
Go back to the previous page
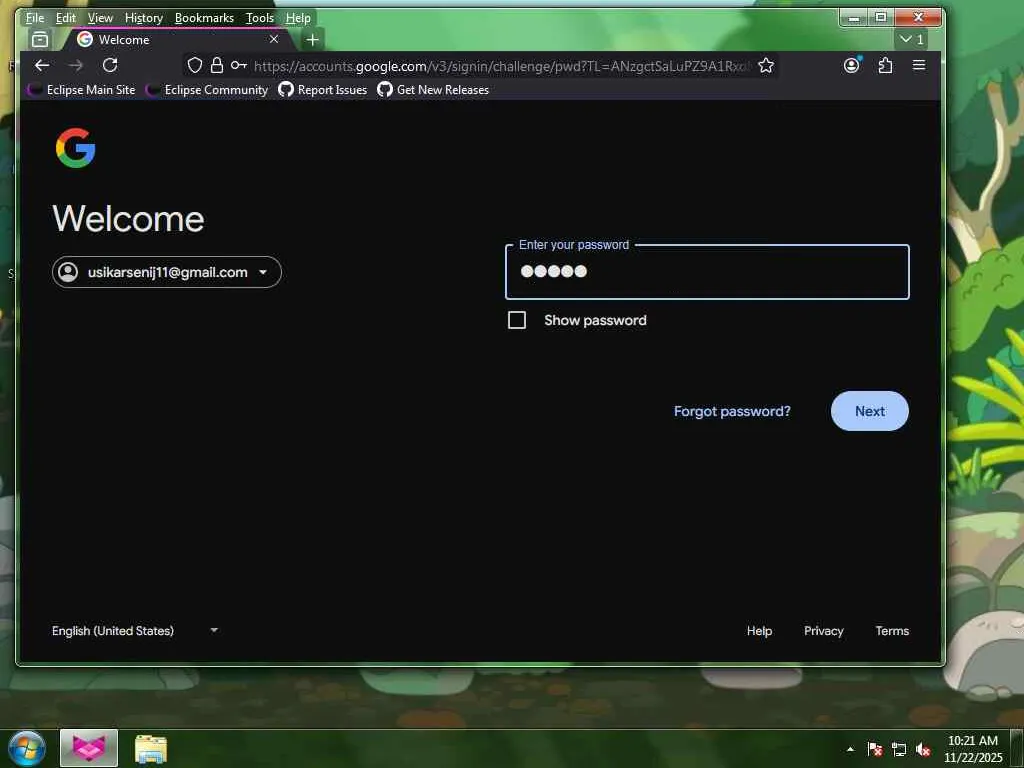(x=42, y=65)
